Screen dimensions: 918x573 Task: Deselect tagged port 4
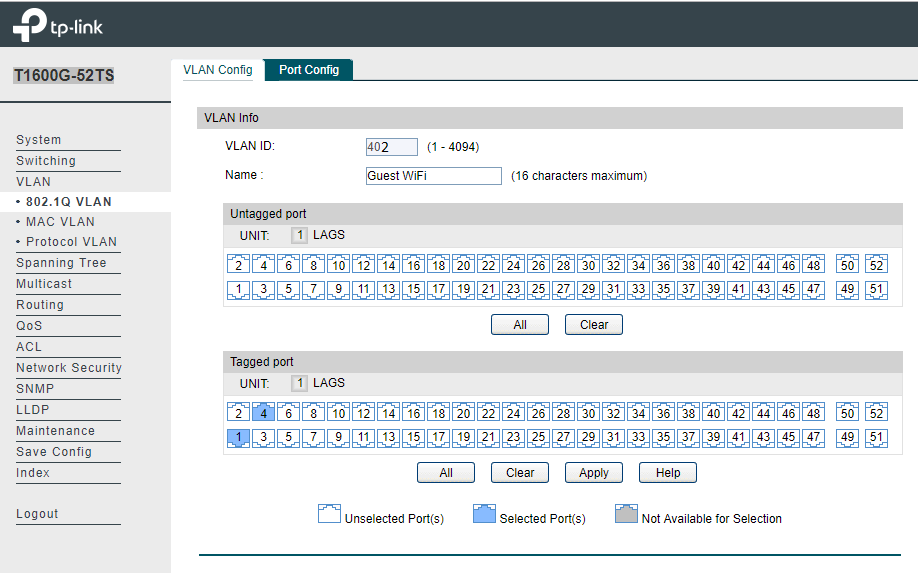pyautogui.click(x=263, y=413)
